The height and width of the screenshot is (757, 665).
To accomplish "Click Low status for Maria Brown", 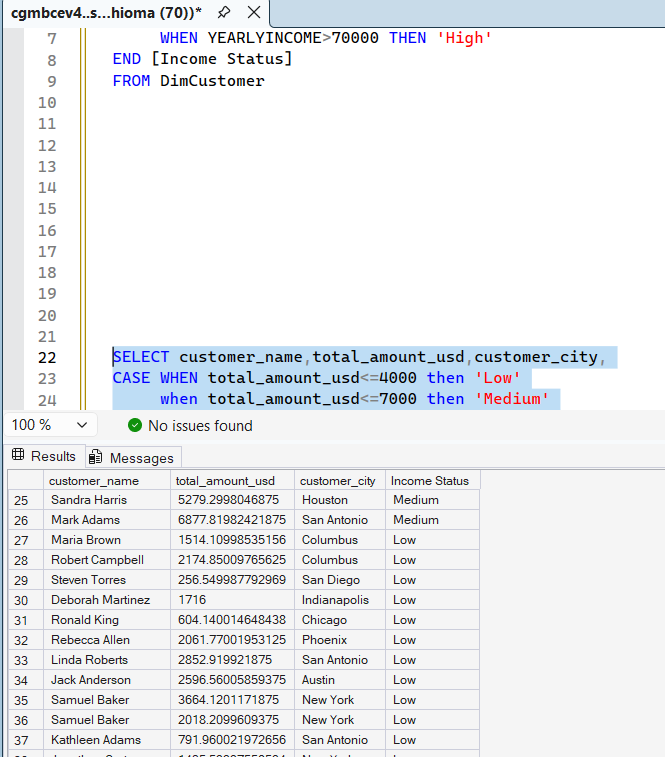I will 432,540.
